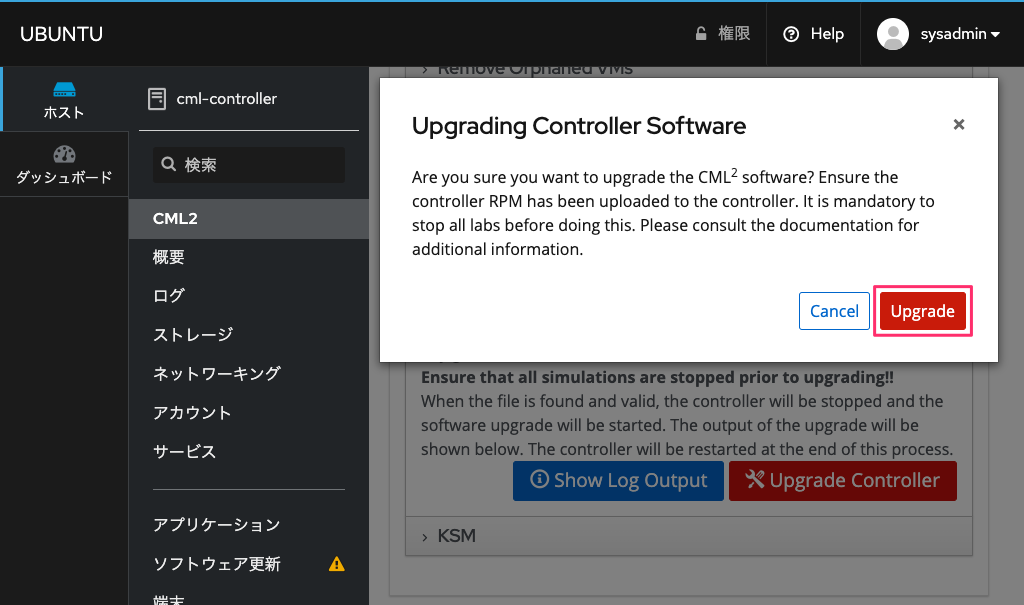Select CML2 in the sidebar
Image resolution: width=1024 pixels, height=605 pixels.
point(249,219)
